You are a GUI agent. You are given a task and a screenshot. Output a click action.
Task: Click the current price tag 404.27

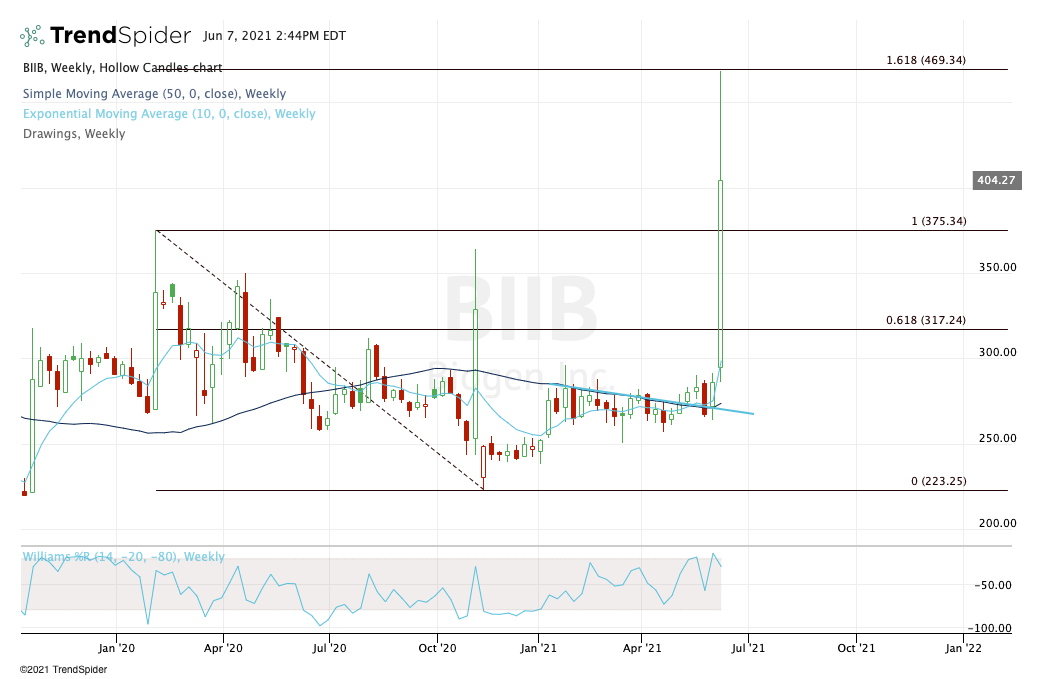(996, 180)
